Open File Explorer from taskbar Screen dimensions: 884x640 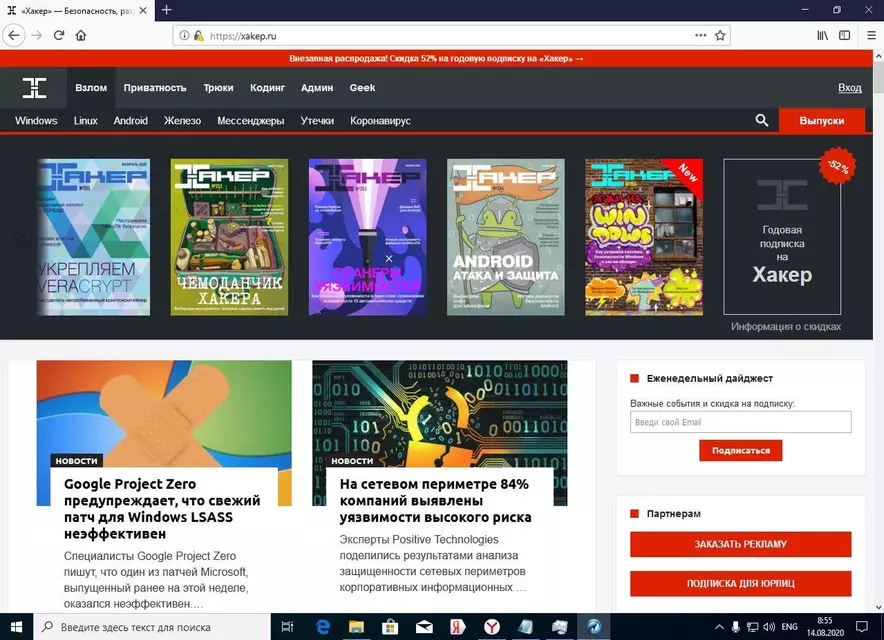(x=356, y=627)
